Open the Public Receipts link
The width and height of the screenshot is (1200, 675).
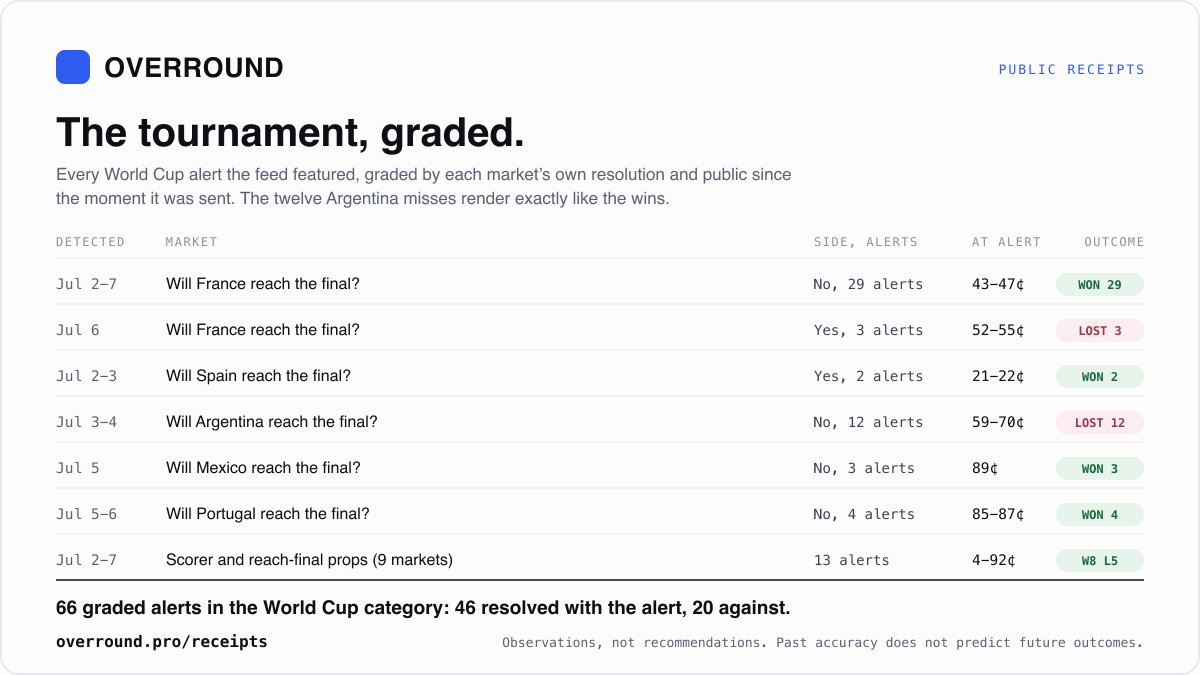click(x=1071, y=69)
